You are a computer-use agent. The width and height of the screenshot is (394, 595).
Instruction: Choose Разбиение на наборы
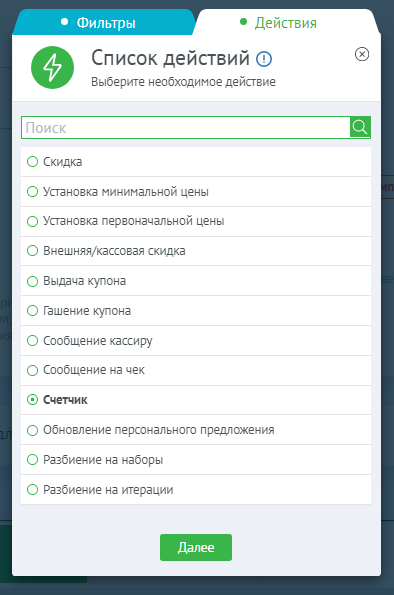pos(196,460)
